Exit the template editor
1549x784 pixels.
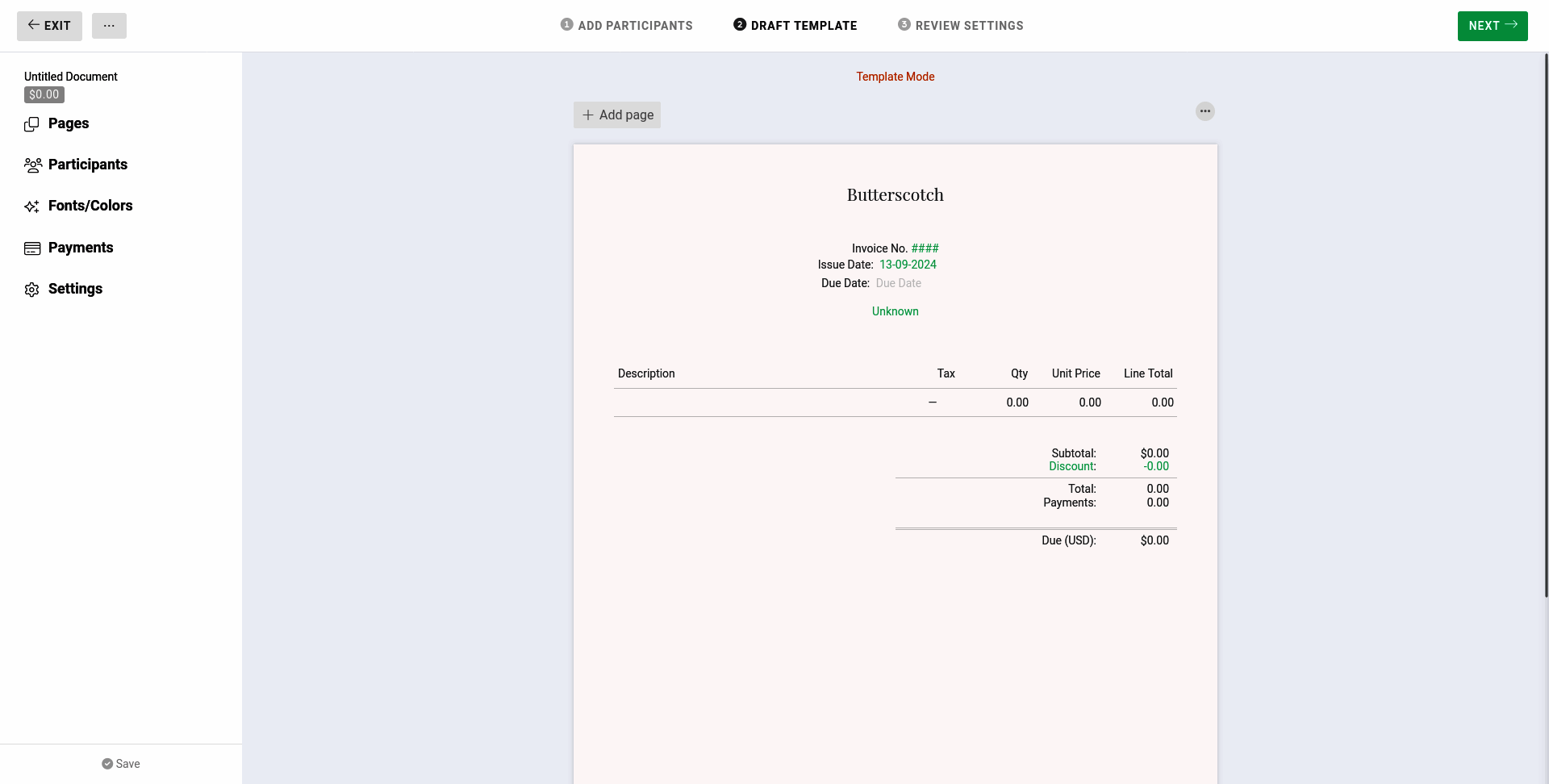[x=49, y=26]
